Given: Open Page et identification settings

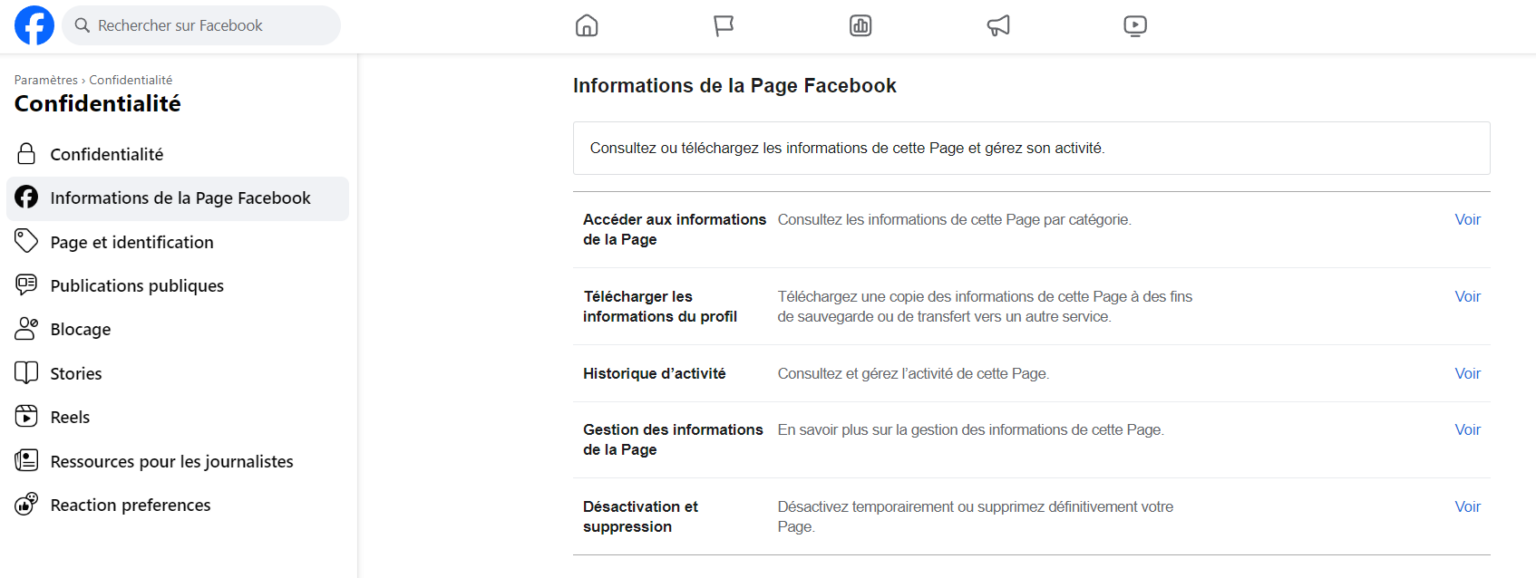Looking at the screenshot, I should pos(178,242).
